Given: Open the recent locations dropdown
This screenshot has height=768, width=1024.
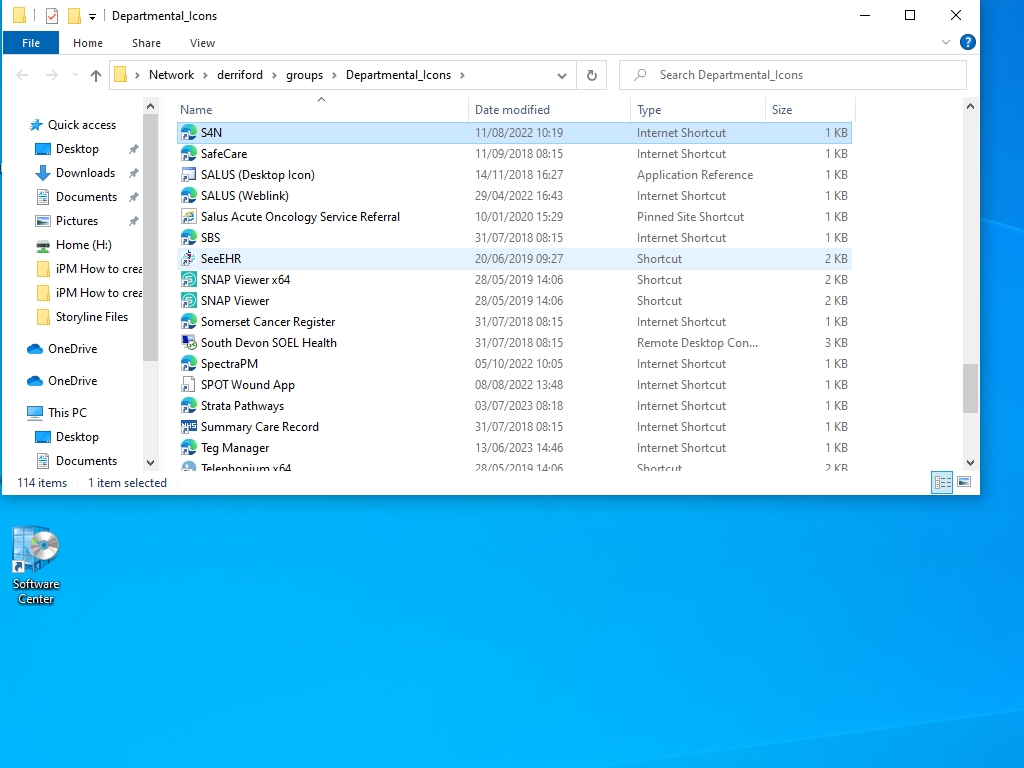Looking at the screenshot, I should tap(74, 75).
